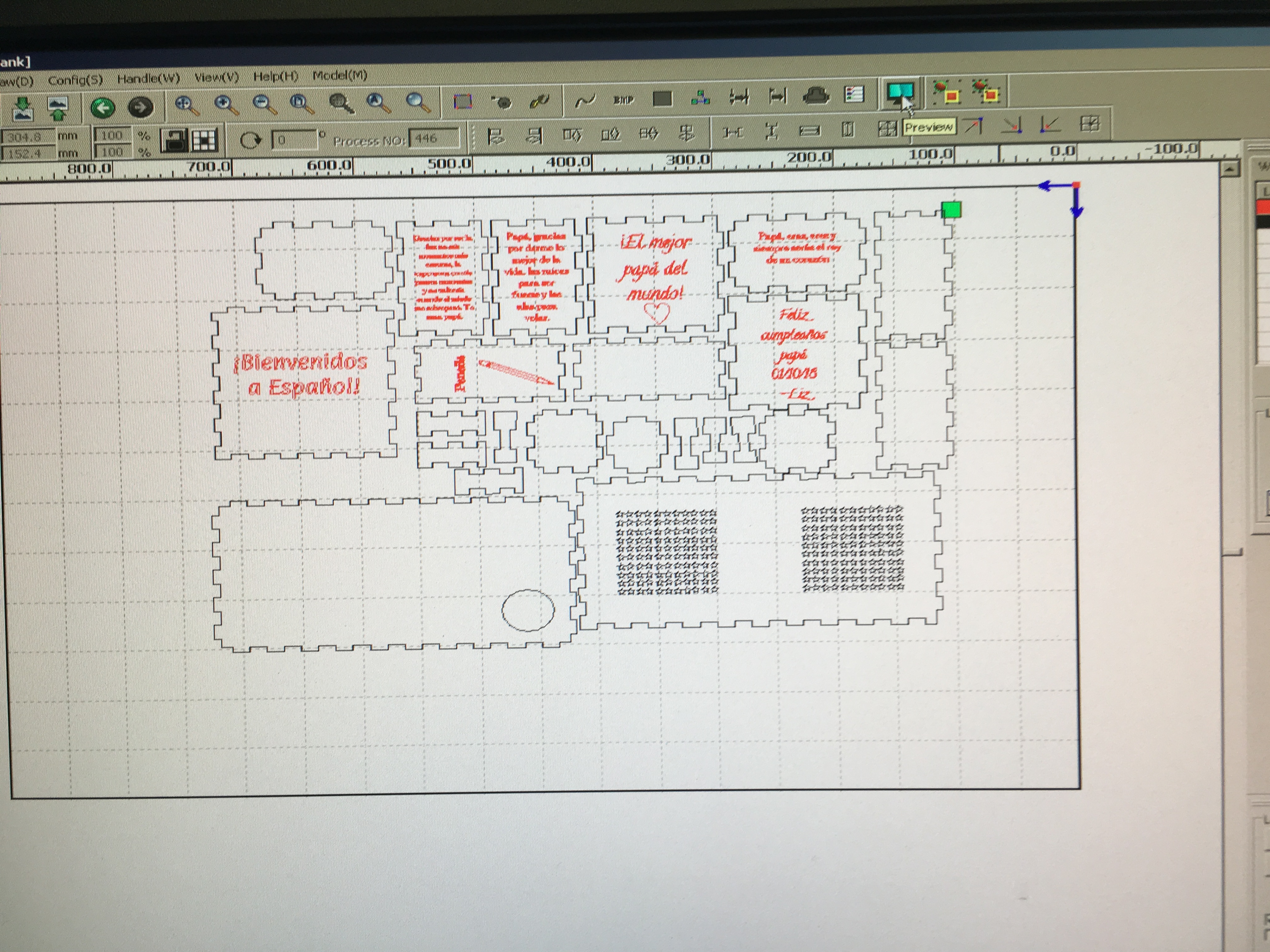The image size is (1270, 952).
Task: Open the Config(S) menu
Action: (75, 80)
